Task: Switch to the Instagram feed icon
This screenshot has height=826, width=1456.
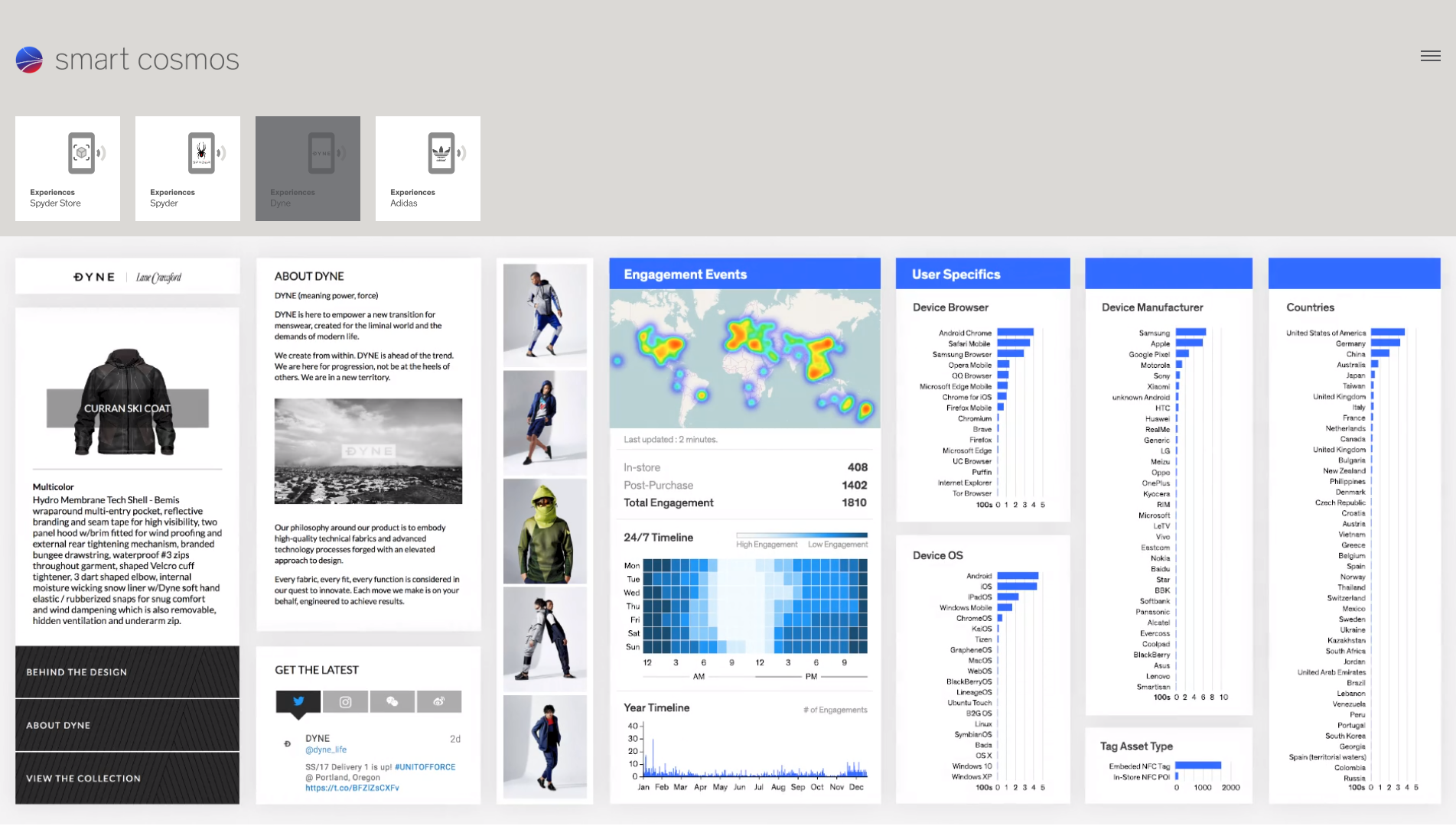Action: [345, 701]
